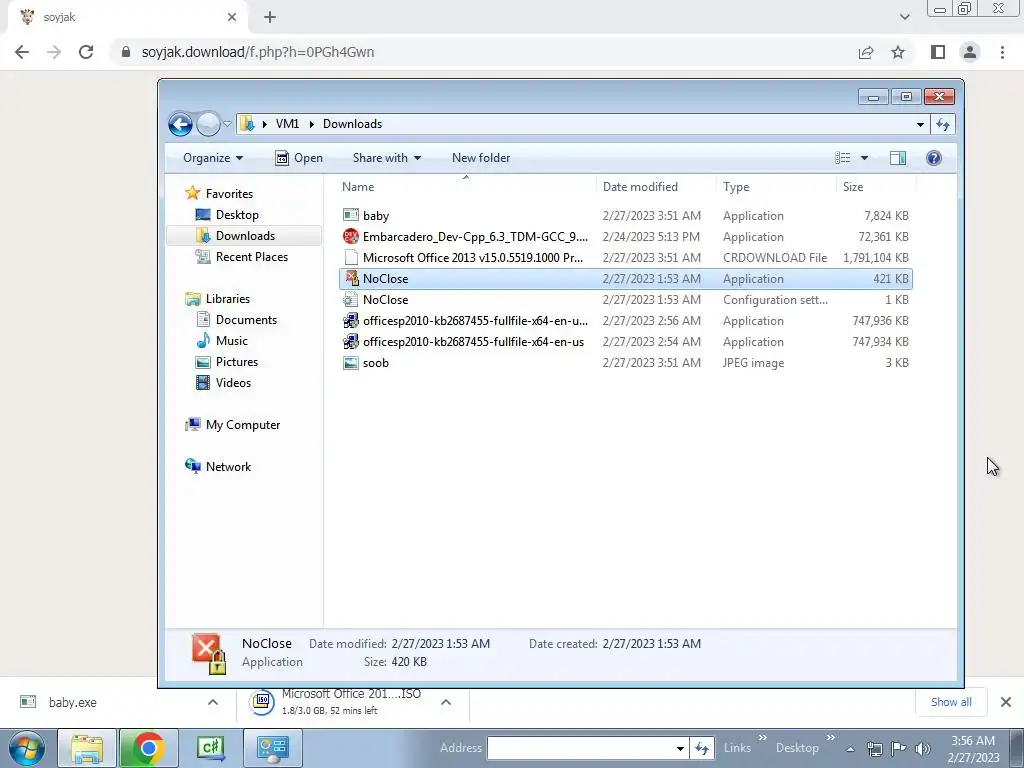Expand the taskbar Address dropdown arrow
Image resolution: width=1024 pixels, height=768 pixels.
pos(680,748)
